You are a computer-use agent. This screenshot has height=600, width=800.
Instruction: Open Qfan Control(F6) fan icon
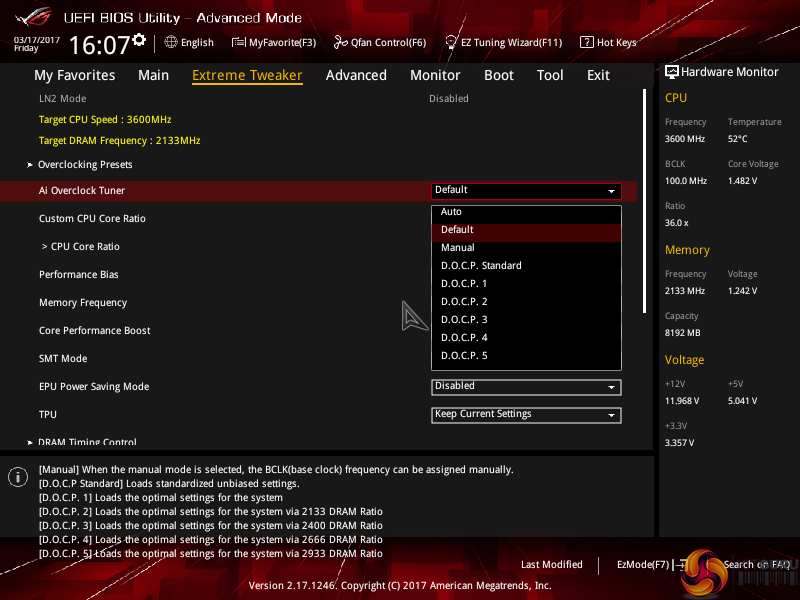coord(341,42)
